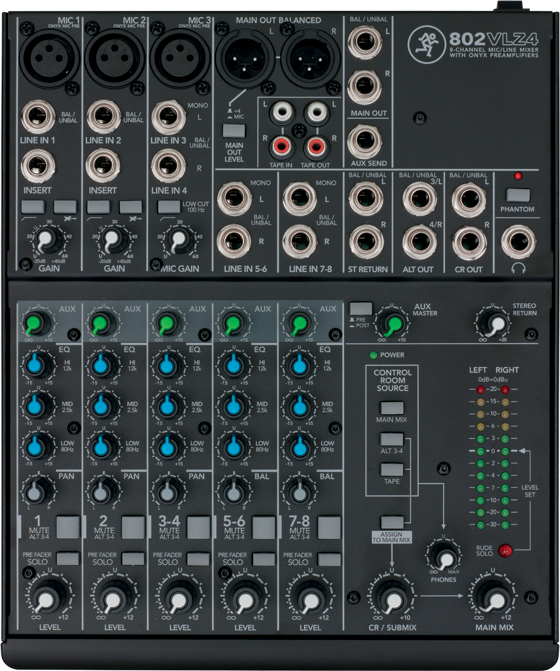The height and width of the screenshot is (671, 560).
Task: Click the headphone output jack
Action: point(518,242)
